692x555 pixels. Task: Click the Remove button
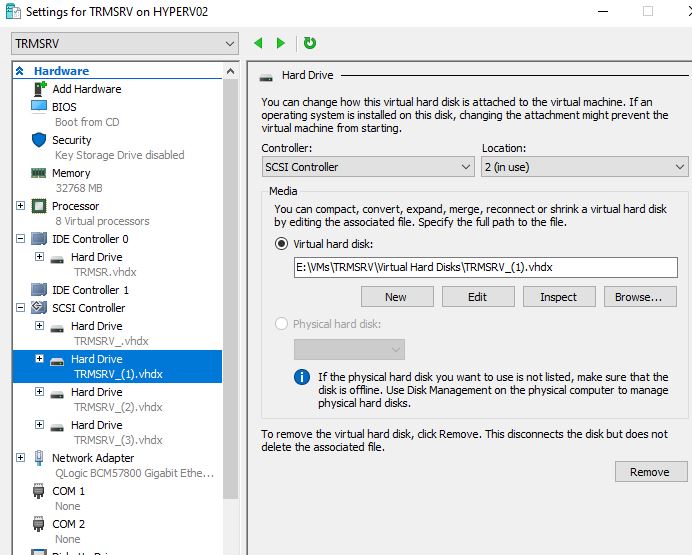click(651, 472)
